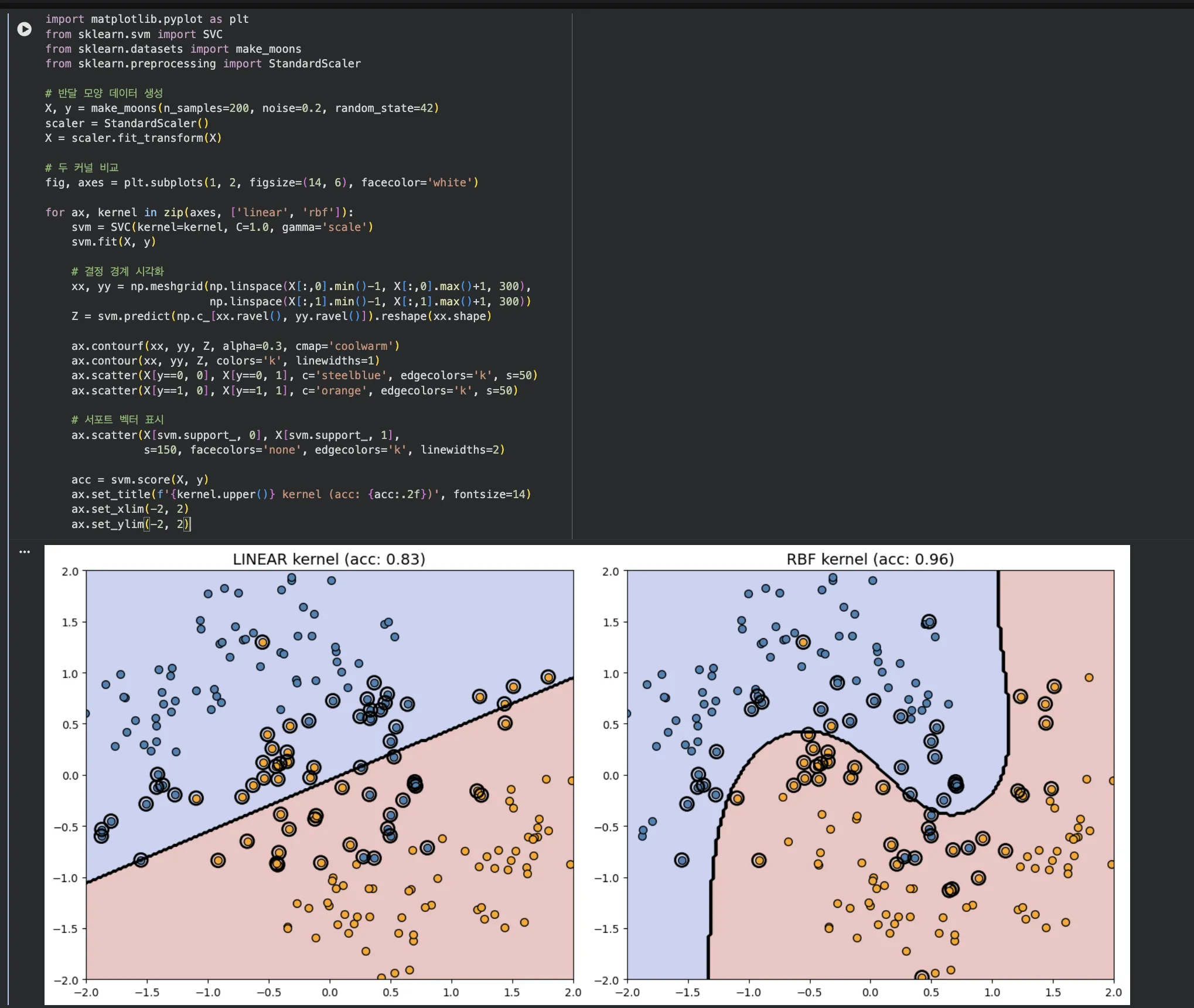Click the orange scatter plot line
1194x1008 pixels.
294,391
